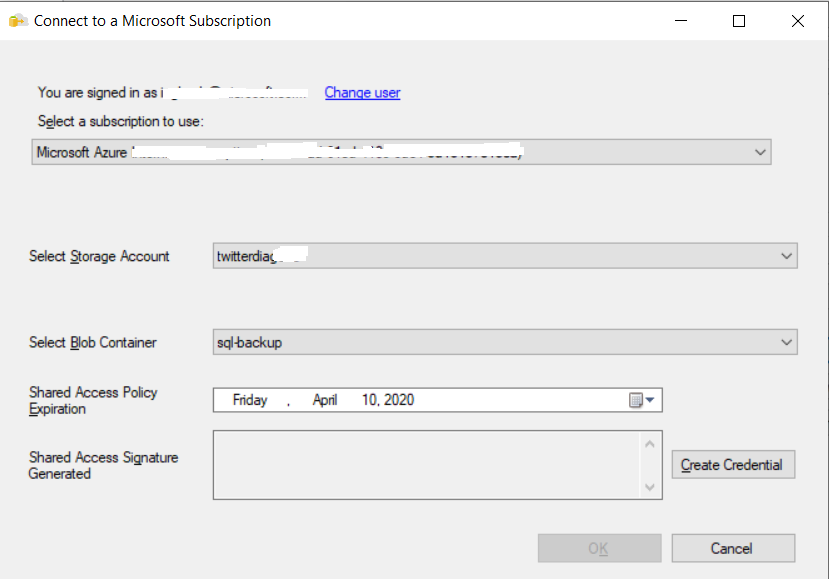Maximize the Connect to a Microsoft Subscription window
The width and height of the screenshot is (829, 579).
pyautogui.click(x=739, y=20)
